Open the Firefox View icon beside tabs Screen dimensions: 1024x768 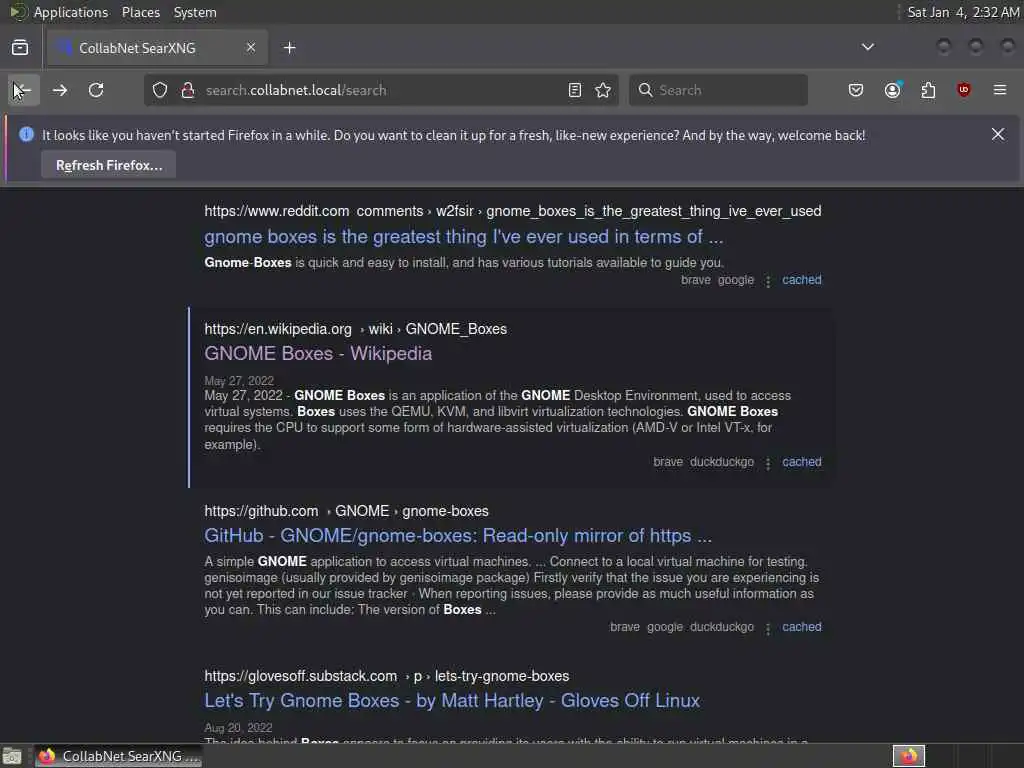coord(20,48)
